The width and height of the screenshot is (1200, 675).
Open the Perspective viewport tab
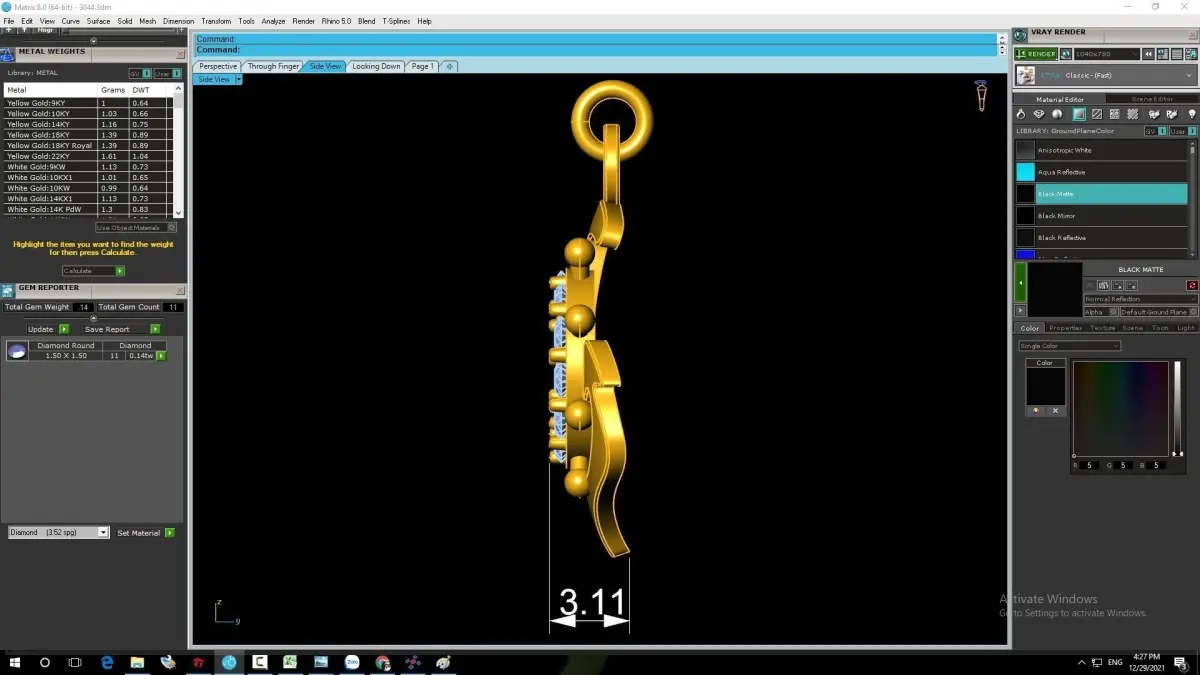pos(218,66)
